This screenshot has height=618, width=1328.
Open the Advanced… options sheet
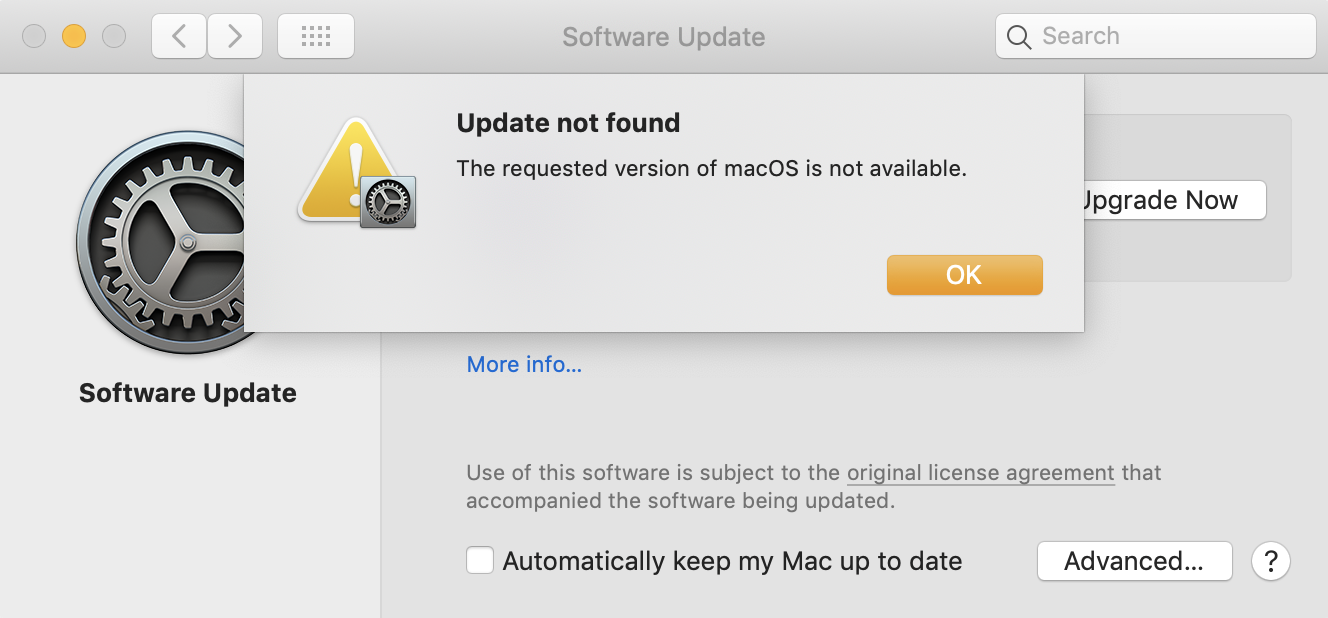click(1134, 561)
